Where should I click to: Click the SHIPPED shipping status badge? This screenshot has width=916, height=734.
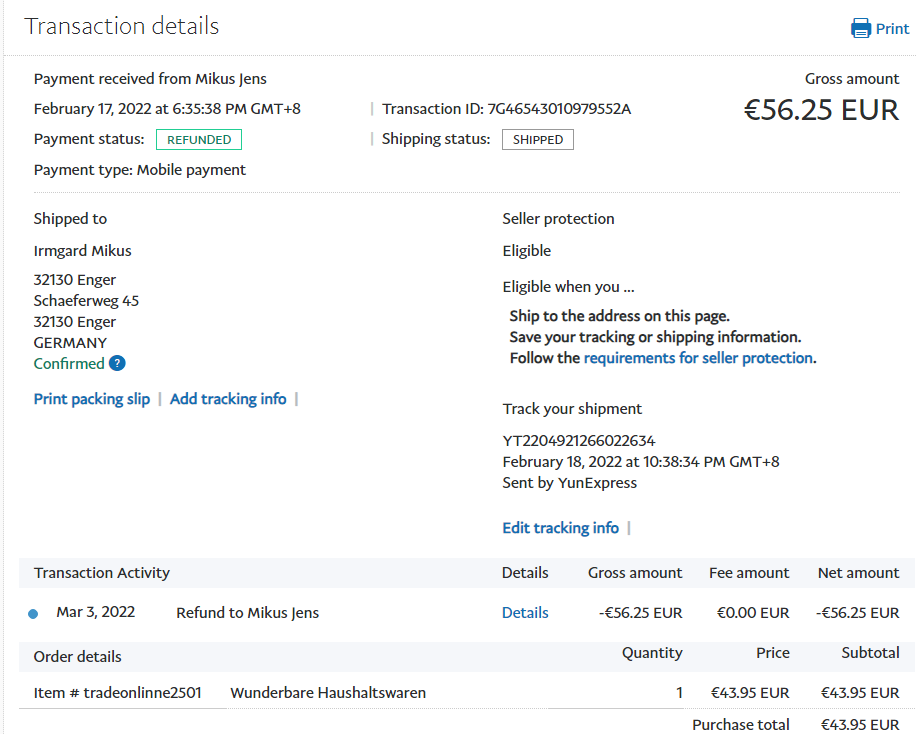(538, 140)
